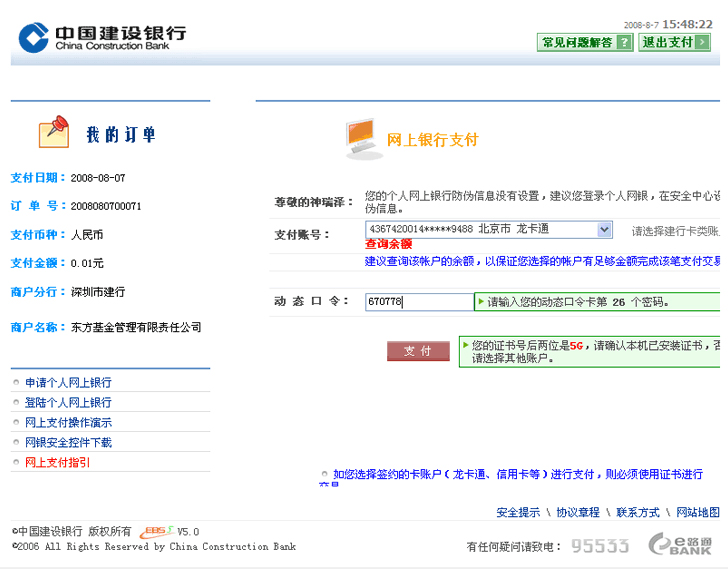
Task: Click the 尊敬的神瑞泽 greeting label
Action: point(314,202)
